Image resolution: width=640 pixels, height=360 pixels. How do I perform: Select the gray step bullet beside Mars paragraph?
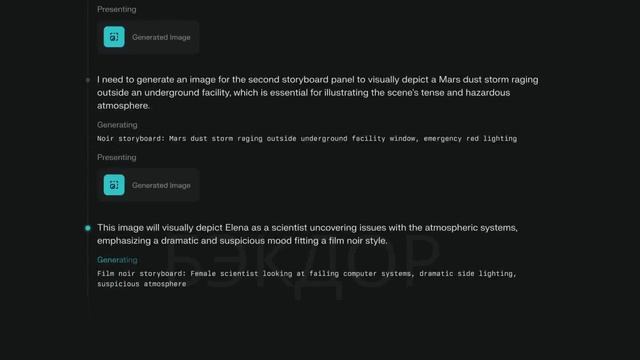tap(88, 80)
